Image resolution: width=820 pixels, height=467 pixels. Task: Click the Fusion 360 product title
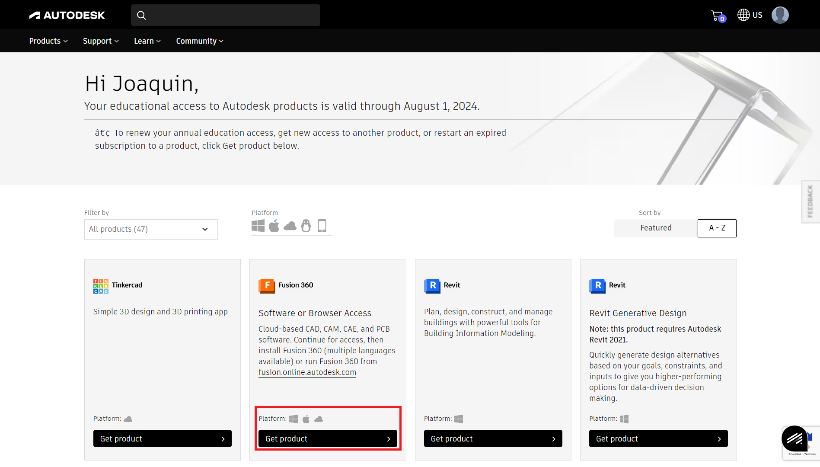[295, 285]
